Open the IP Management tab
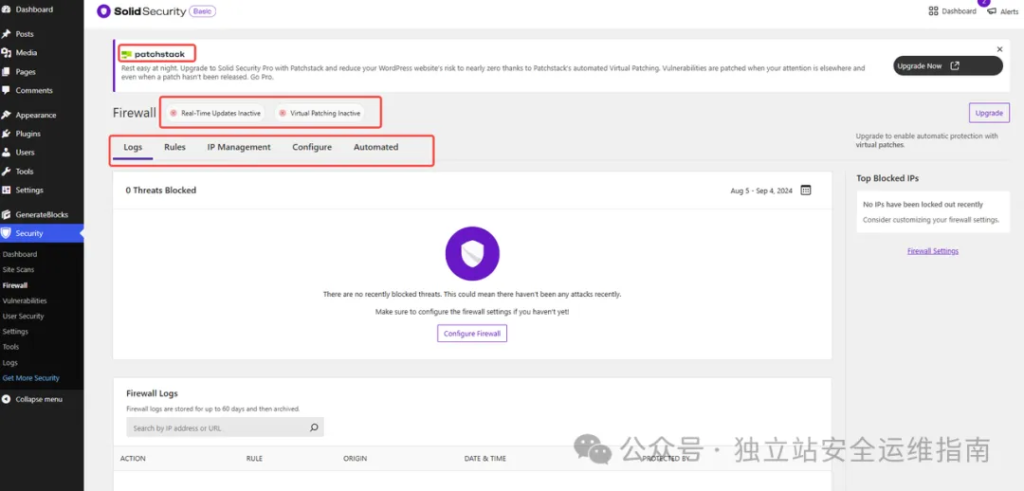1024x491 pixels. click(239, 148)
